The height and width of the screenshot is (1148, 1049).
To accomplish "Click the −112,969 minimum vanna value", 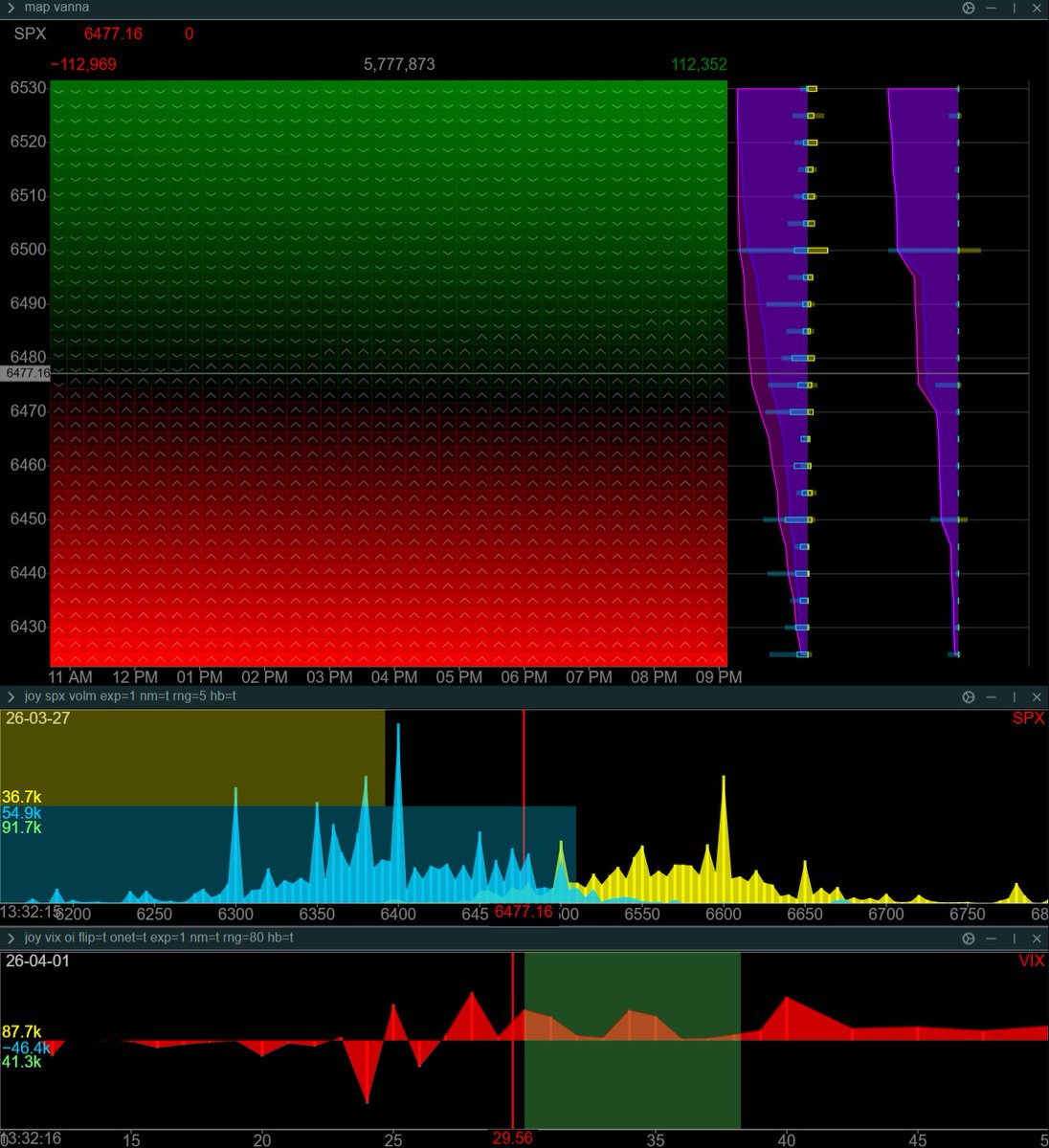I will [83, 64].
